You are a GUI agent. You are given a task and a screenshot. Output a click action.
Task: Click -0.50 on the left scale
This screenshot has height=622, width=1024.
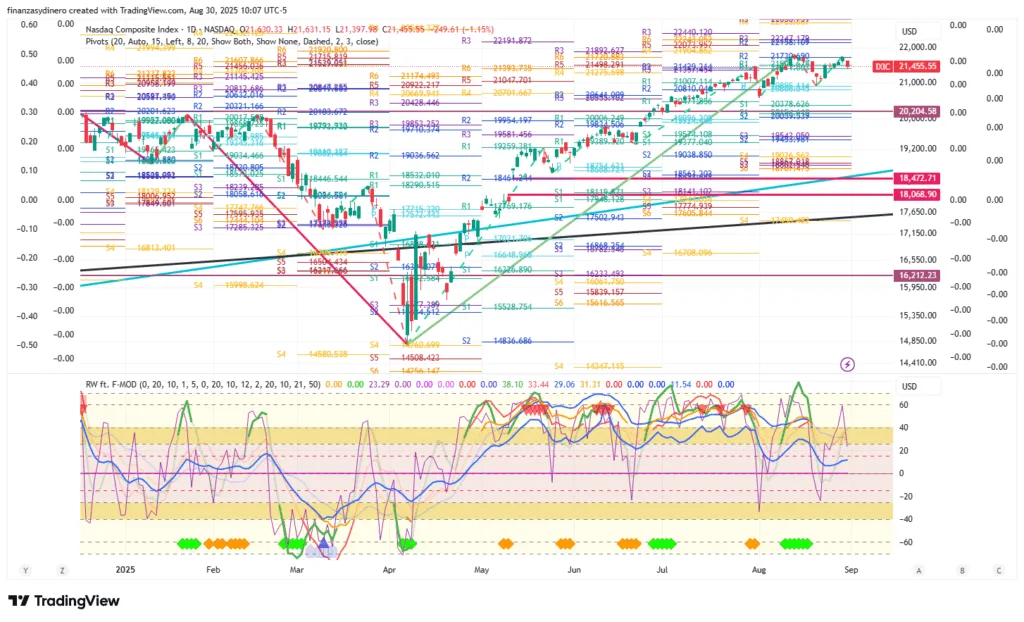(x=27, y=345)
